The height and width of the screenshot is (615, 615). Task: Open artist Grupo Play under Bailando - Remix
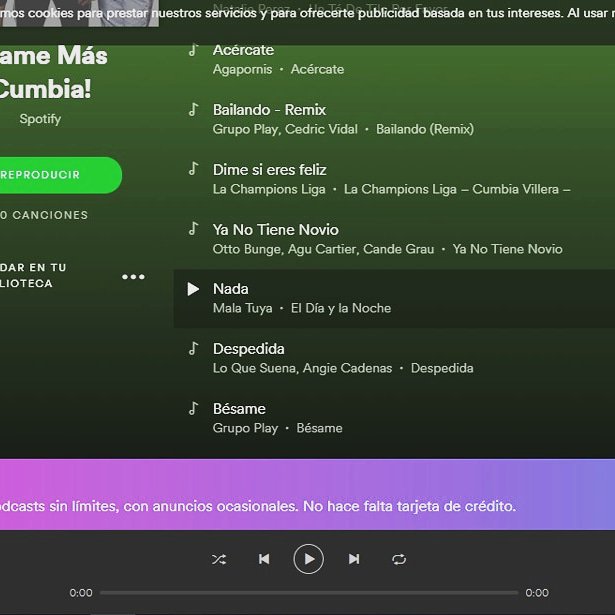[246, 129]
